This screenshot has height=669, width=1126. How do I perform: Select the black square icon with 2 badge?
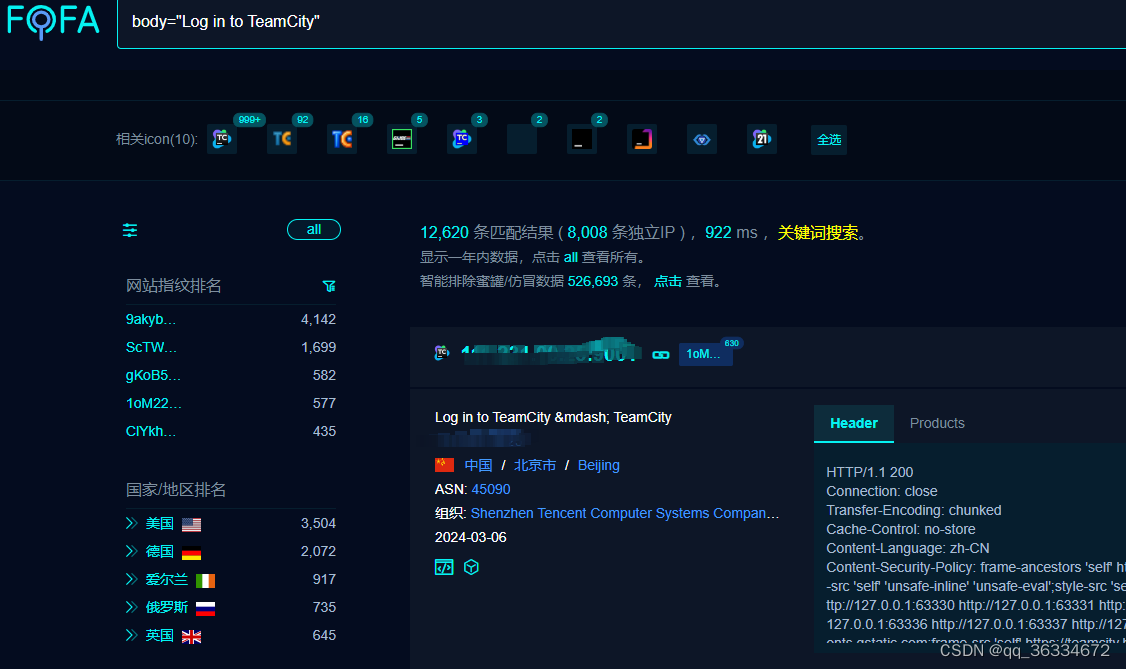click(582, 139)
